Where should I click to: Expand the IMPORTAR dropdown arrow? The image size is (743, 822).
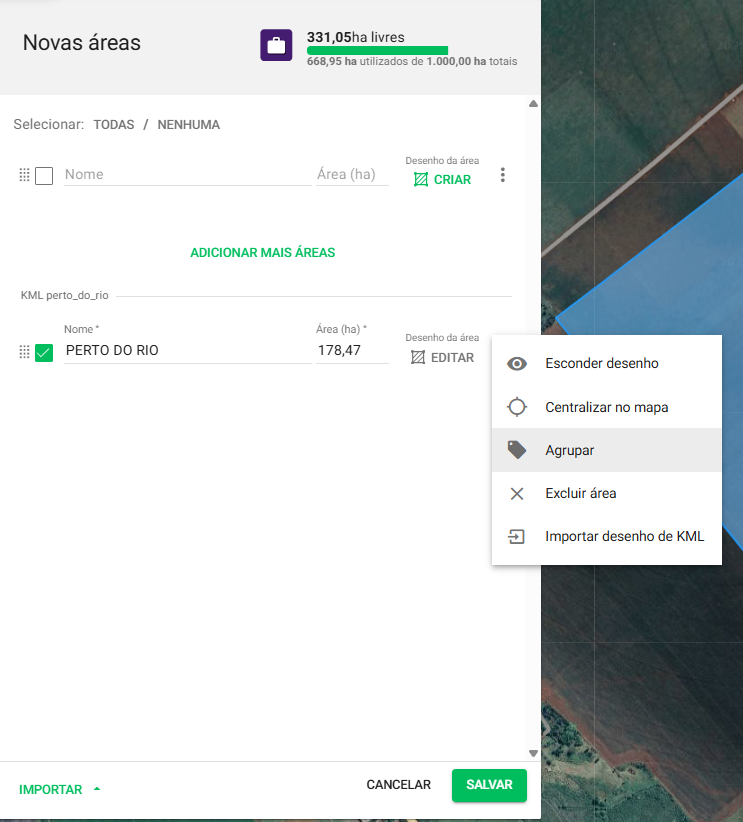tap(97, 789)
